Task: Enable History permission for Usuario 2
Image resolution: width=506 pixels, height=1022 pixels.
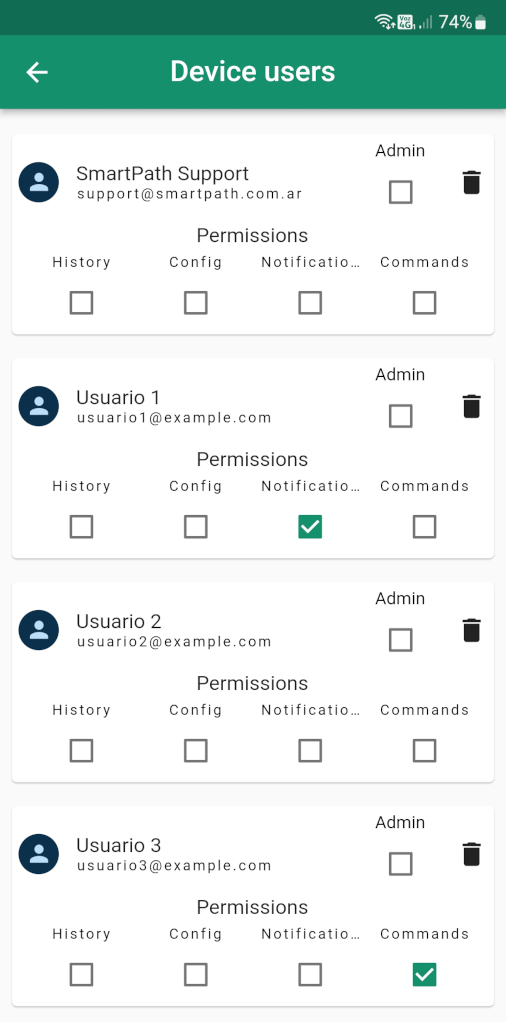Action: [82, 751]
